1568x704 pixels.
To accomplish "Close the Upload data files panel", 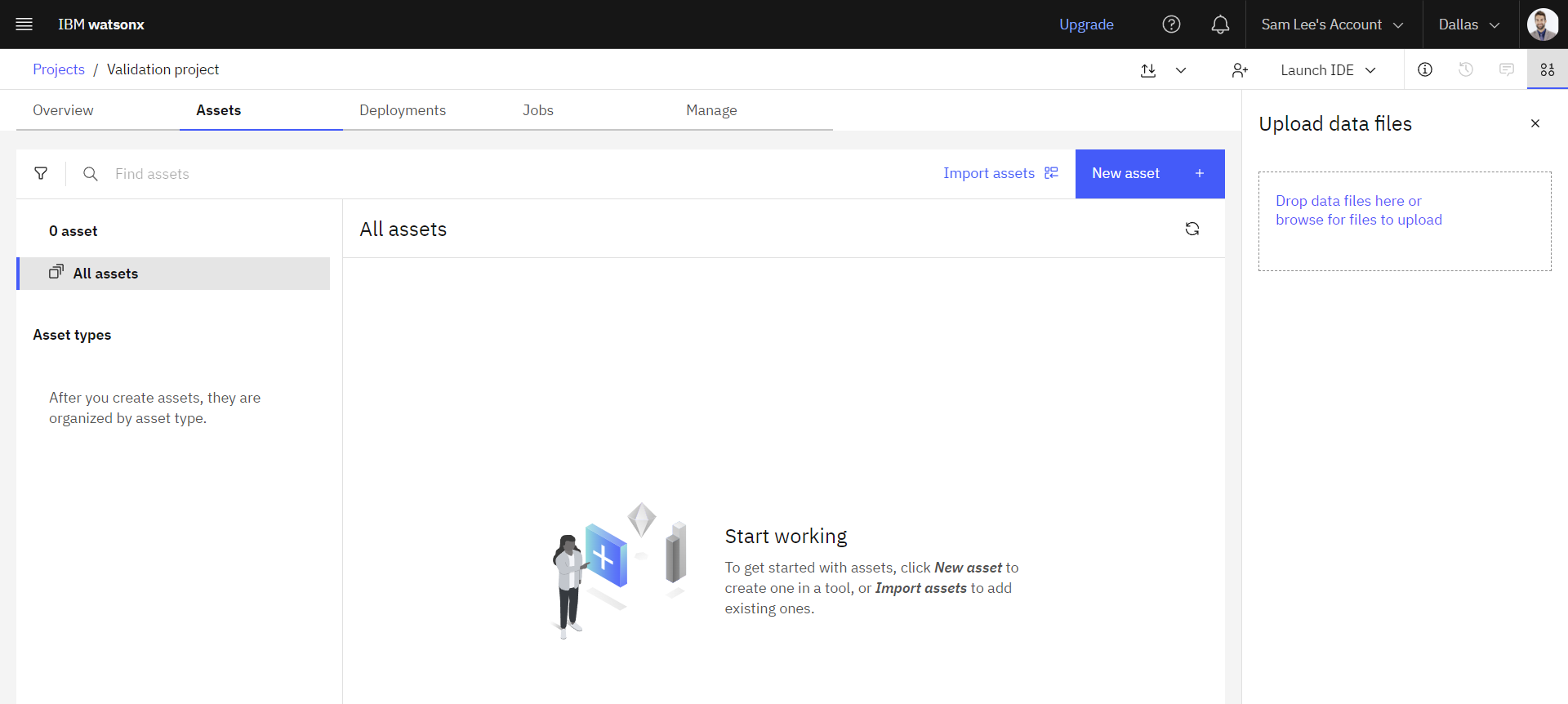I will click(x=1535, y=123).
